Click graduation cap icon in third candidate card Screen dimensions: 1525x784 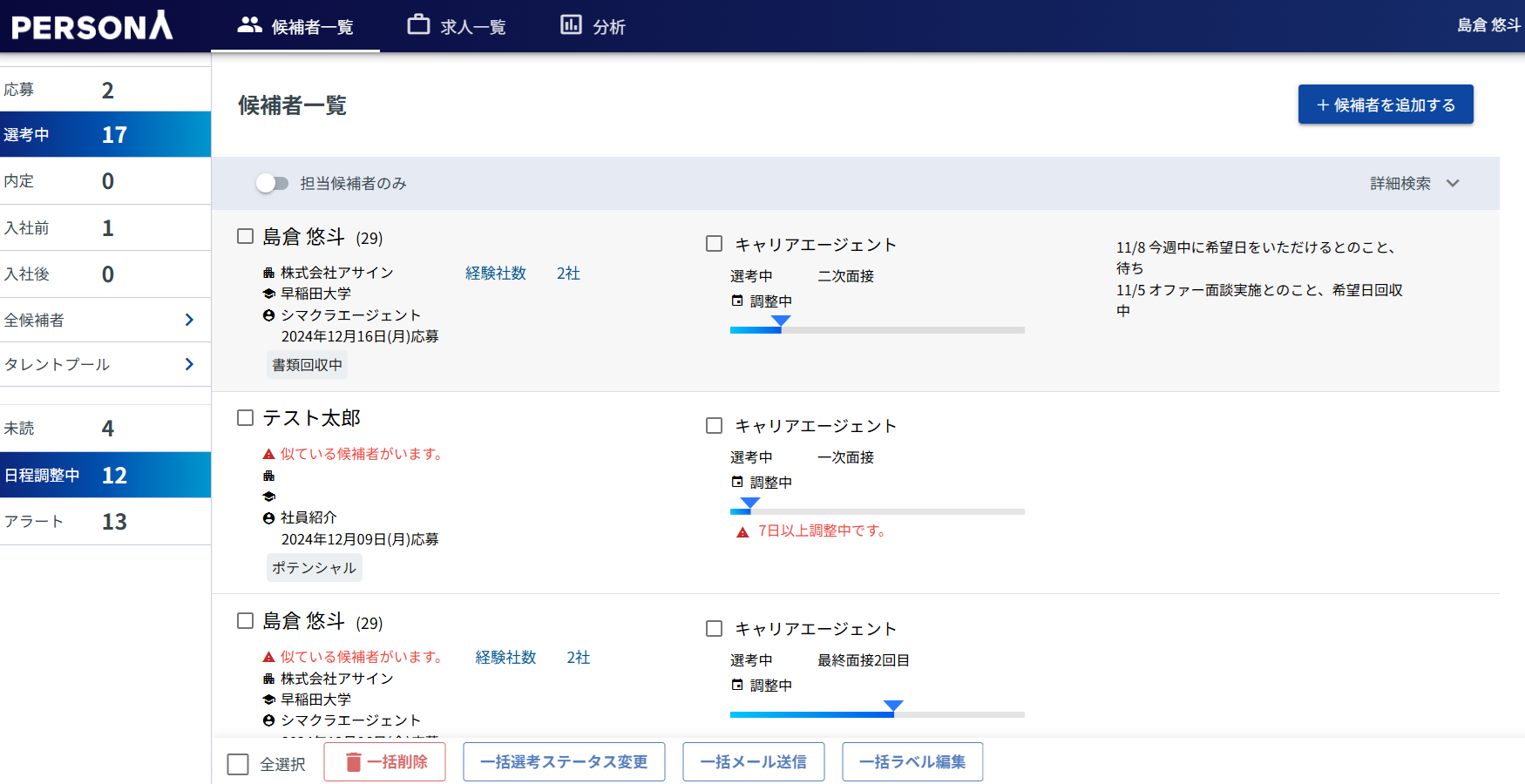(x=269, y=700)
